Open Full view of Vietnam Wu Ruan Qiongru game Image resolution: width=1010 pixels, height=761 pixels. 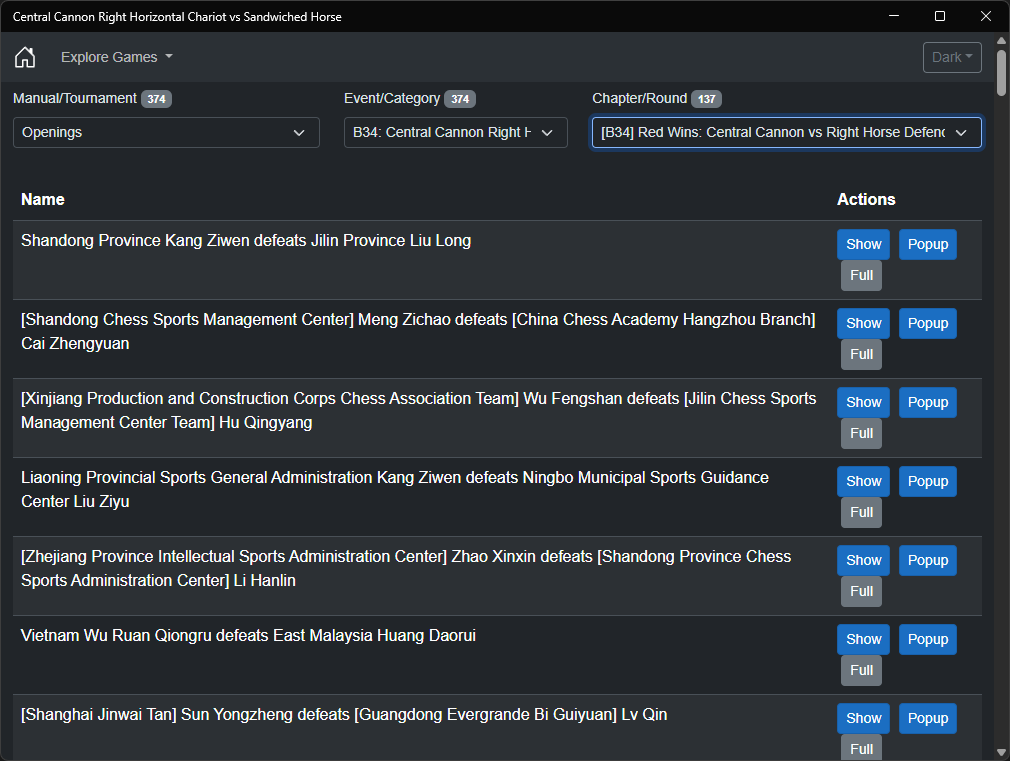point(861,670)
